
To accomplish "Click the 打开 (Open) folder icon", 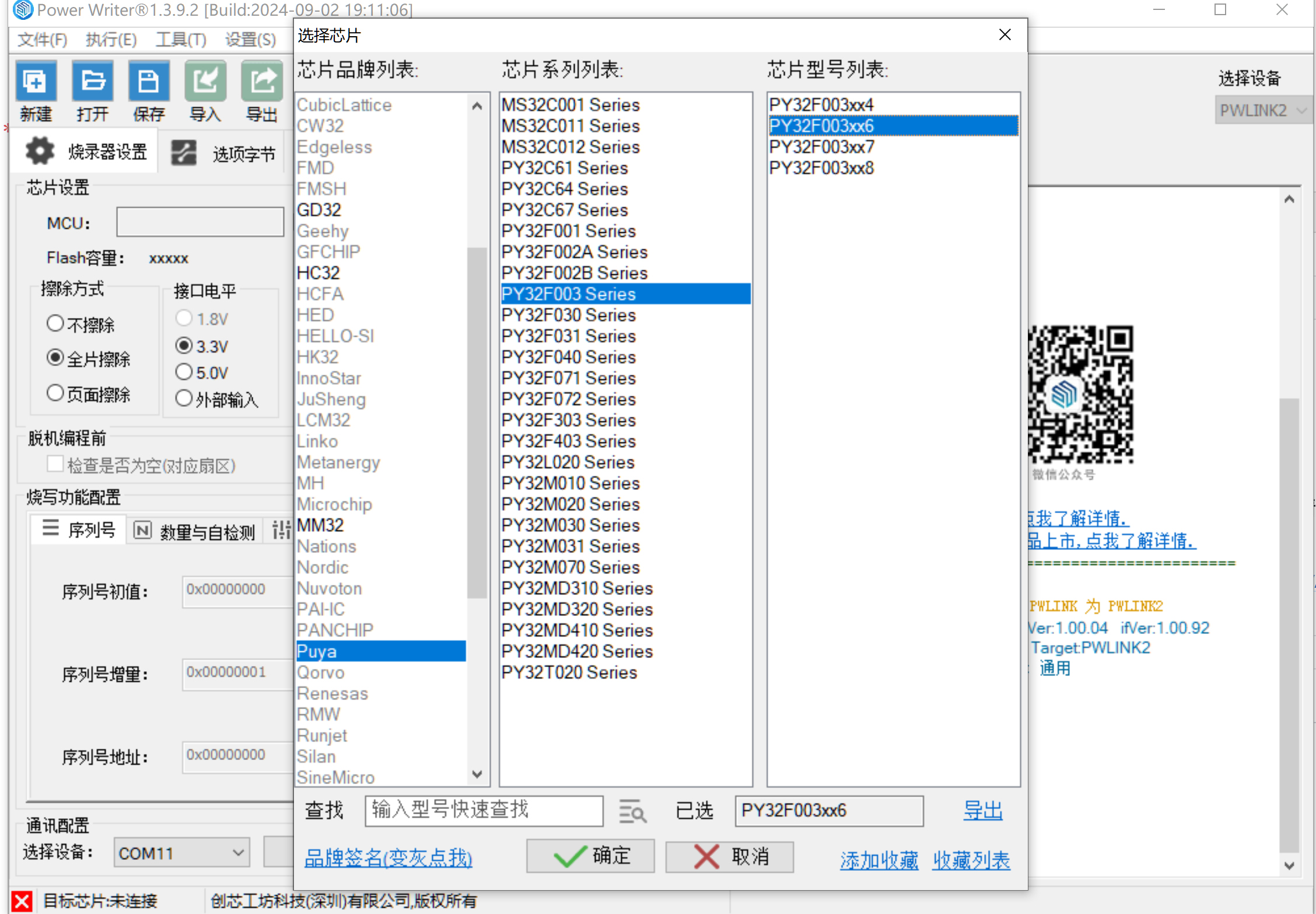I will pos(92,81).
